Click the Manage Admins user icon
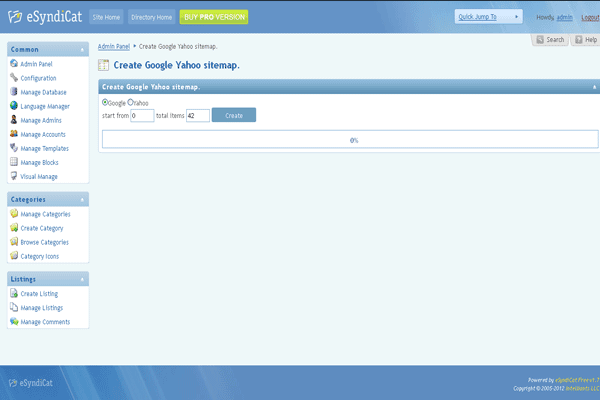This screenshot has height=400, width=600. click(13, 120)
